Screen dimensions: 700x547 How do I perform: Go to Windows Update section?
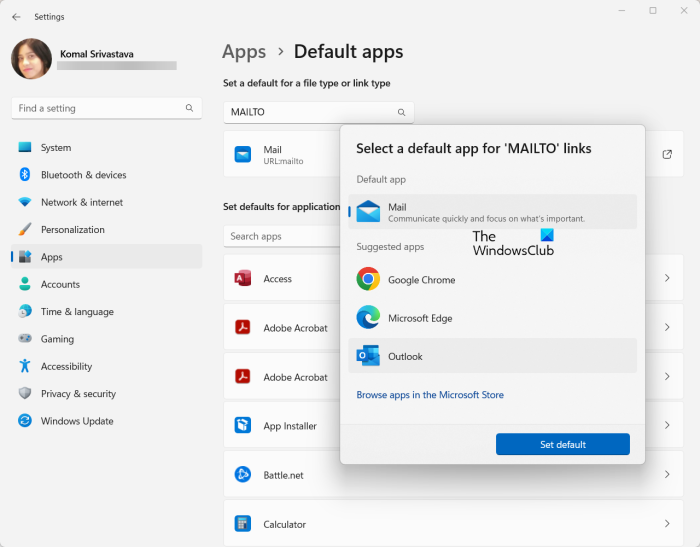pyautogui.click(x=76, y=421)
